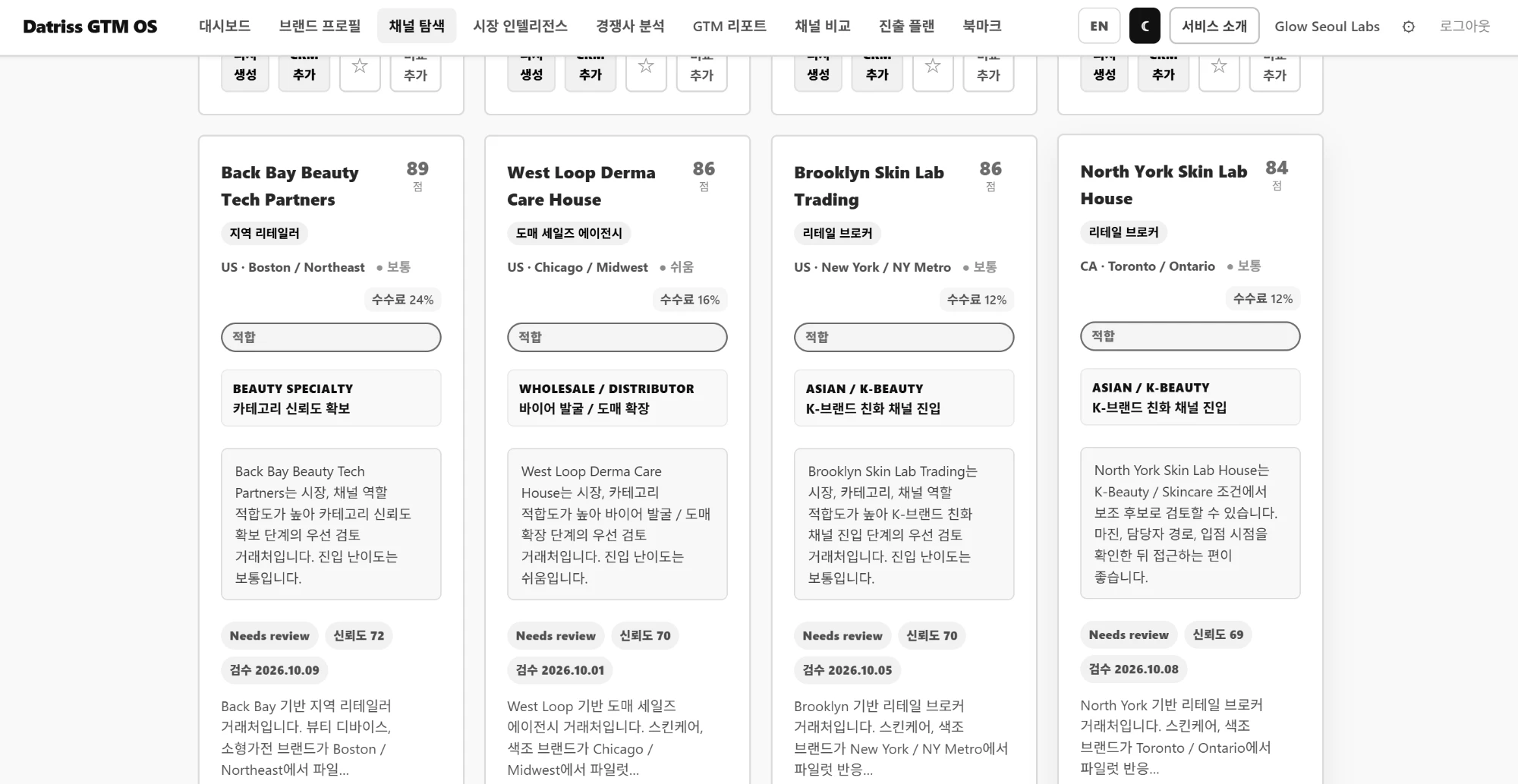The image size is (1518, 784).
Task: Navigate to 북마크 in the top bar
Action: pos(982,26)
